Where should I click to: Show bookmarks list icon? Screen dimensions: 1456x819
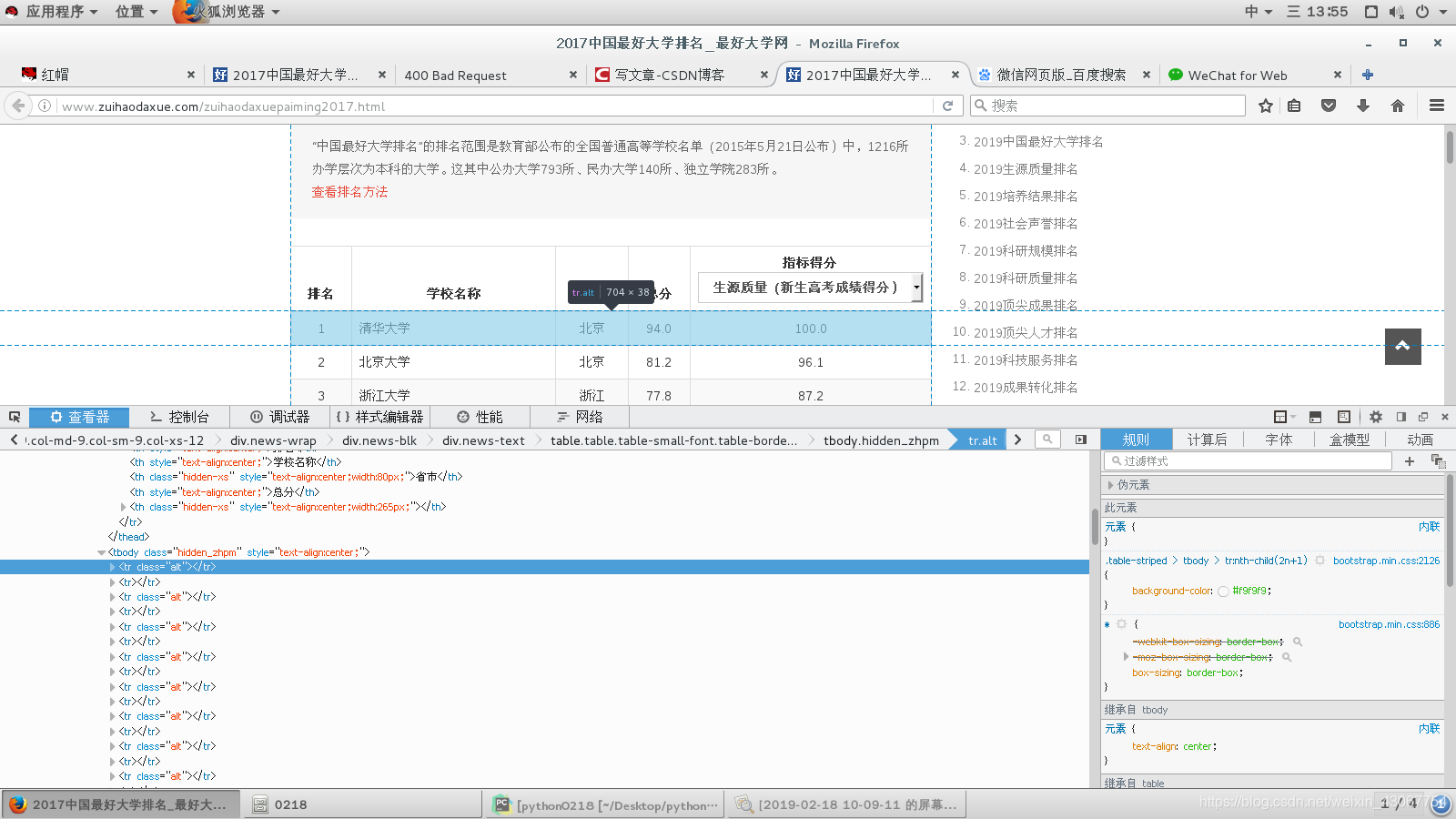coord(1294,106)
